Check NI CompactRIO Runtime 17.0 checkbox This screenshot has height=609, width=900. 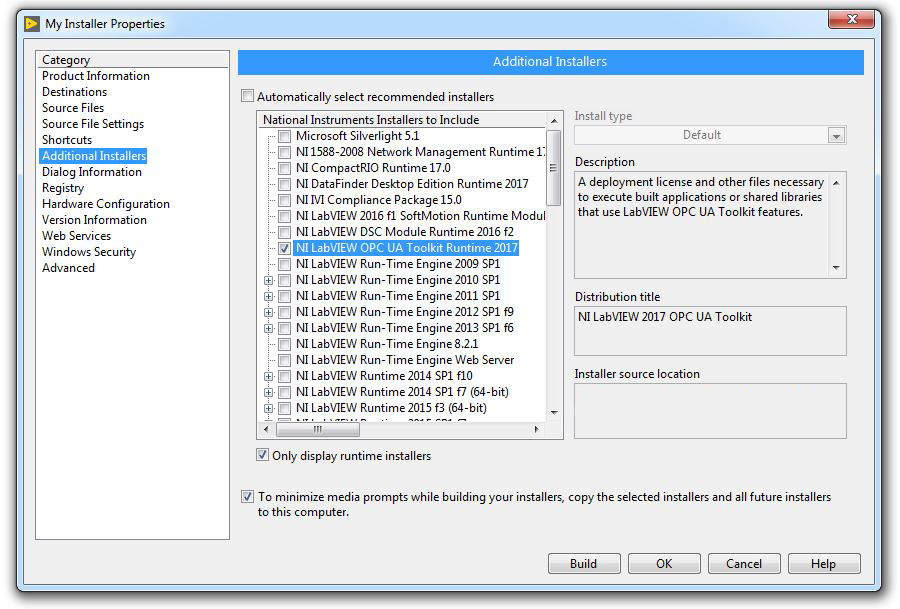pyautogui.click(x=285, y=169)
